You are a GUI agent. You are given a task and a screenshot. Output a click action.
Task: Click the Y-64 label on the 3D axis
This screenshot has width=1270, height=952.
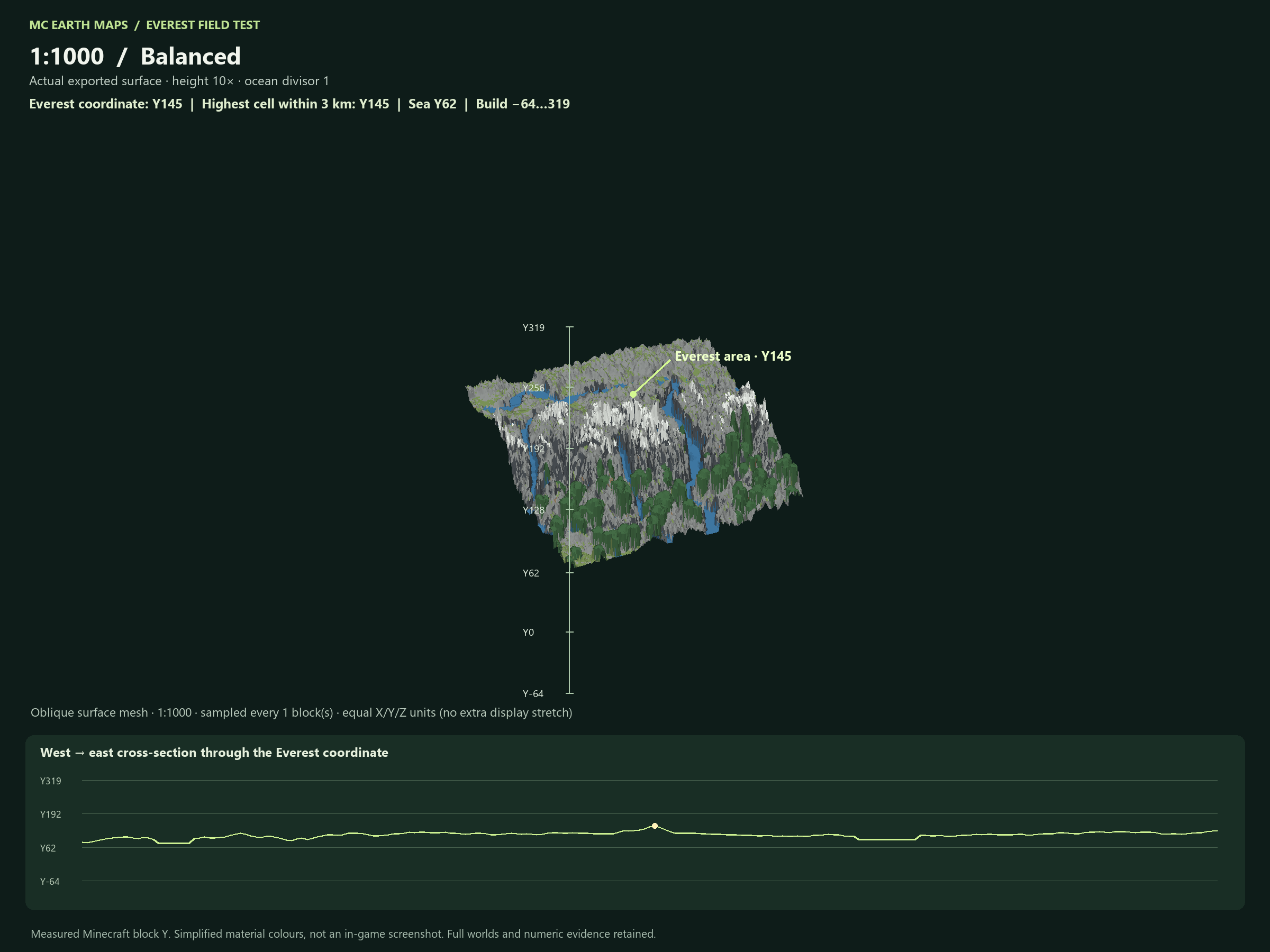pyautogui.click(x=532, y=693)
